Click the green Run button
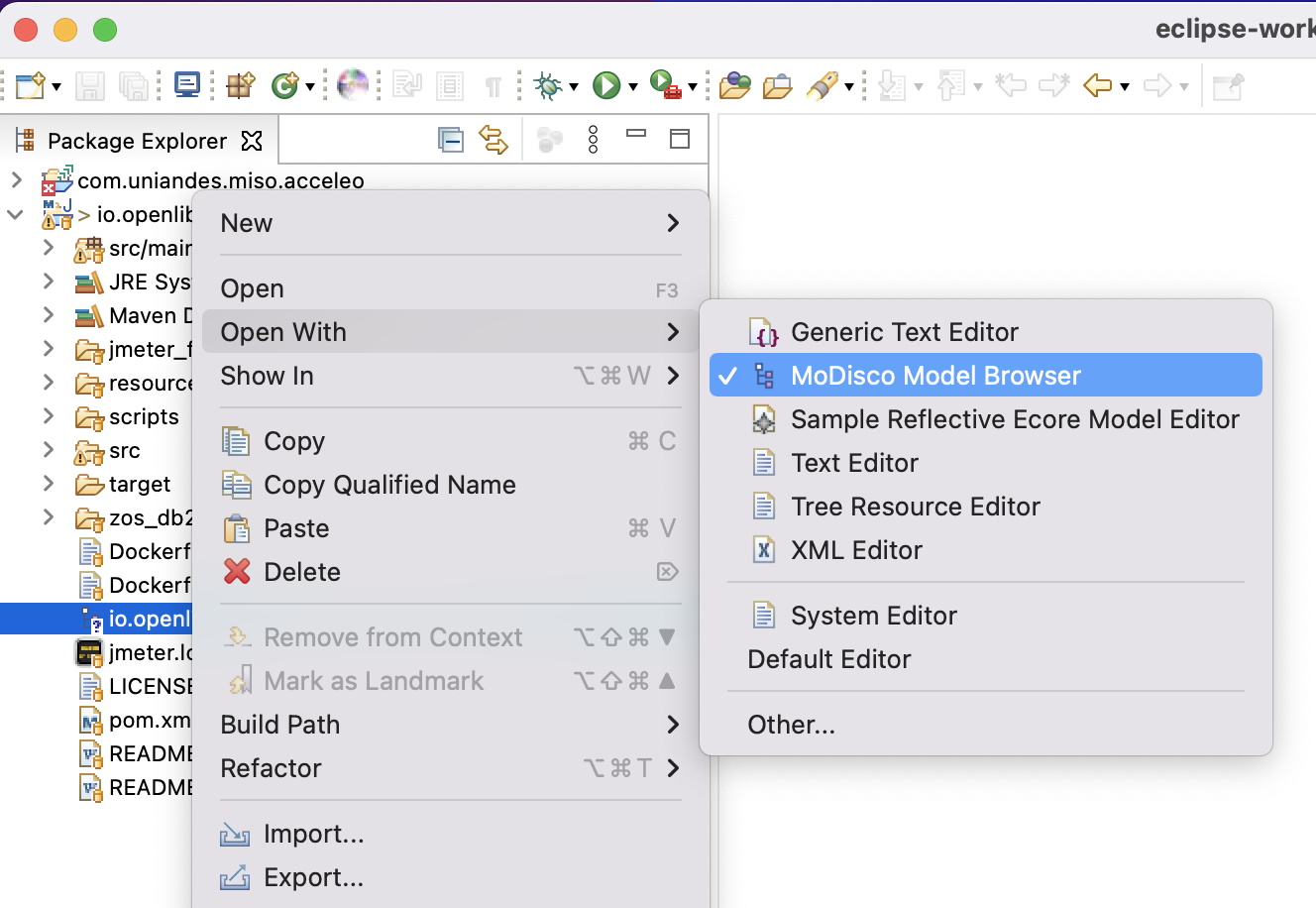1316x908 pixels. pos(606,85)
